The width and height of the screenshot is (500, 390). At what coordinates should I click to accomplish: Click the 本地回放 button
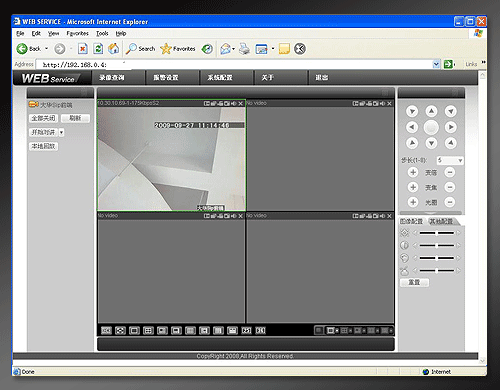43,146
